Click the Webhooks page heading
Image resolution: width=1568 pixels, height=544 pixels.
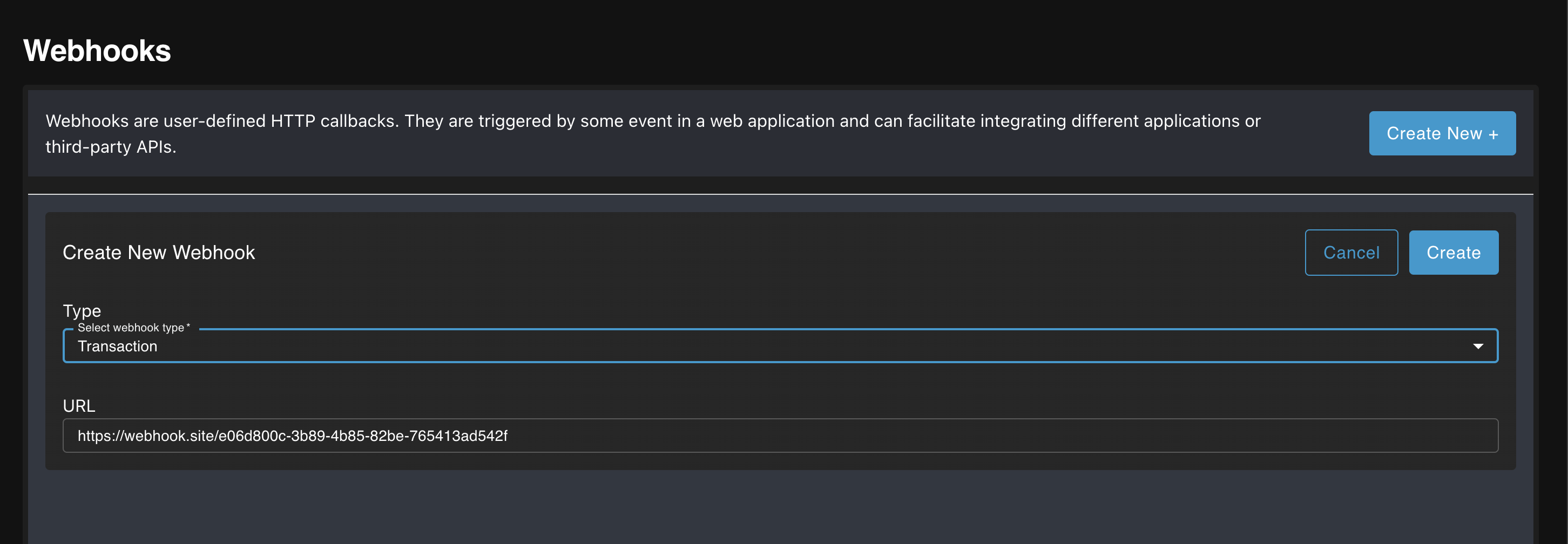97,51
